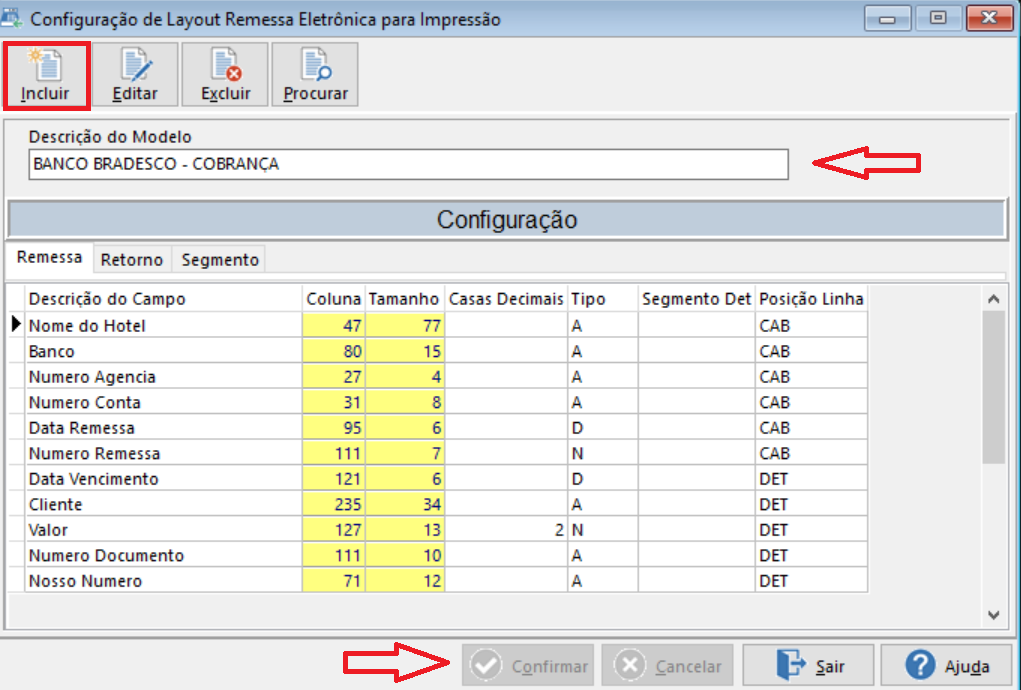Switch to the Retorno tab

pos(131,259)
